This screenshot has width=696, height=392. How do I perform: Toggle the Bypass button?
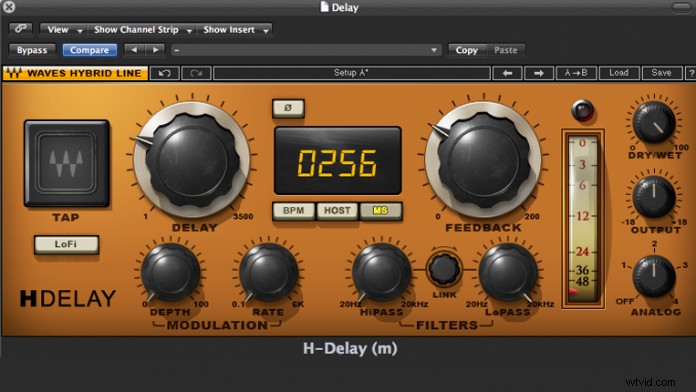[32, 50]
